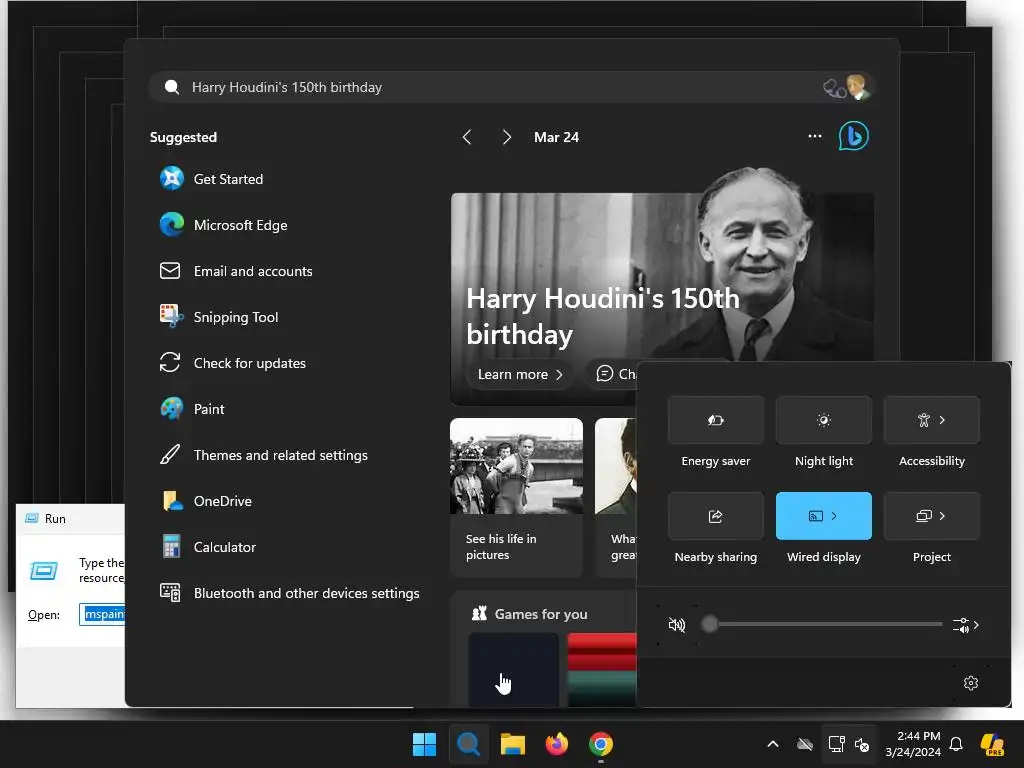The image size is (1024, 768).
Task: Open OneDrive from Suggested list
Action: pos(206,502)
